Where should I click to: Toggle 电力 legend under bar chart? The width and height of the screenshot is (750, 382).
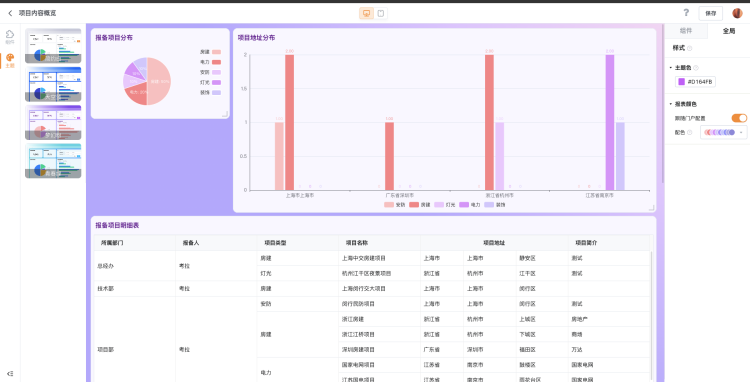tap(470, 205)
